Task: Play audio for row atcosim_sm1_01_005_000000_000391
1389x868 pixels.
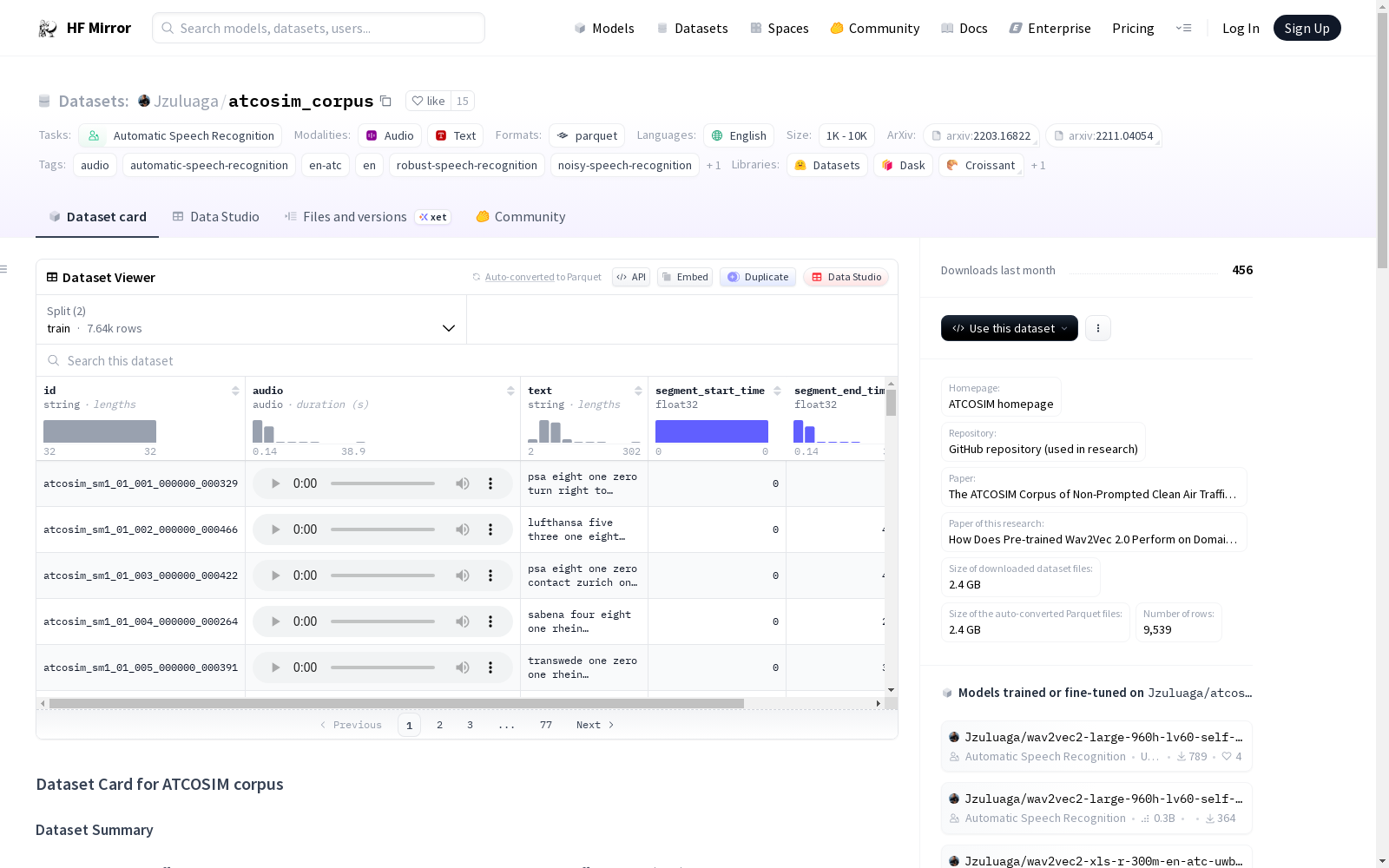Action: 276,667
